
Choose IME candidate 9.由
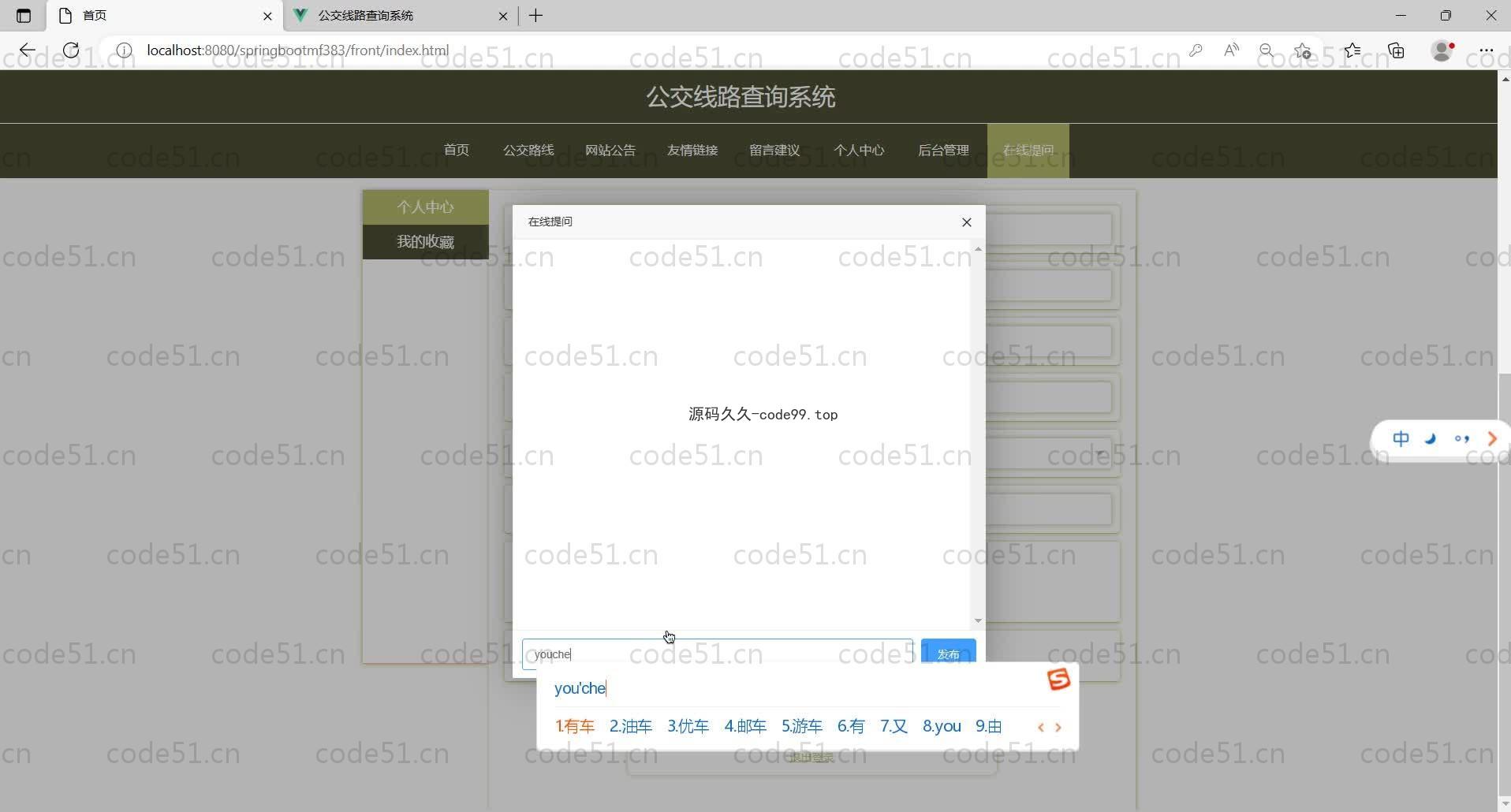[989, 727]
